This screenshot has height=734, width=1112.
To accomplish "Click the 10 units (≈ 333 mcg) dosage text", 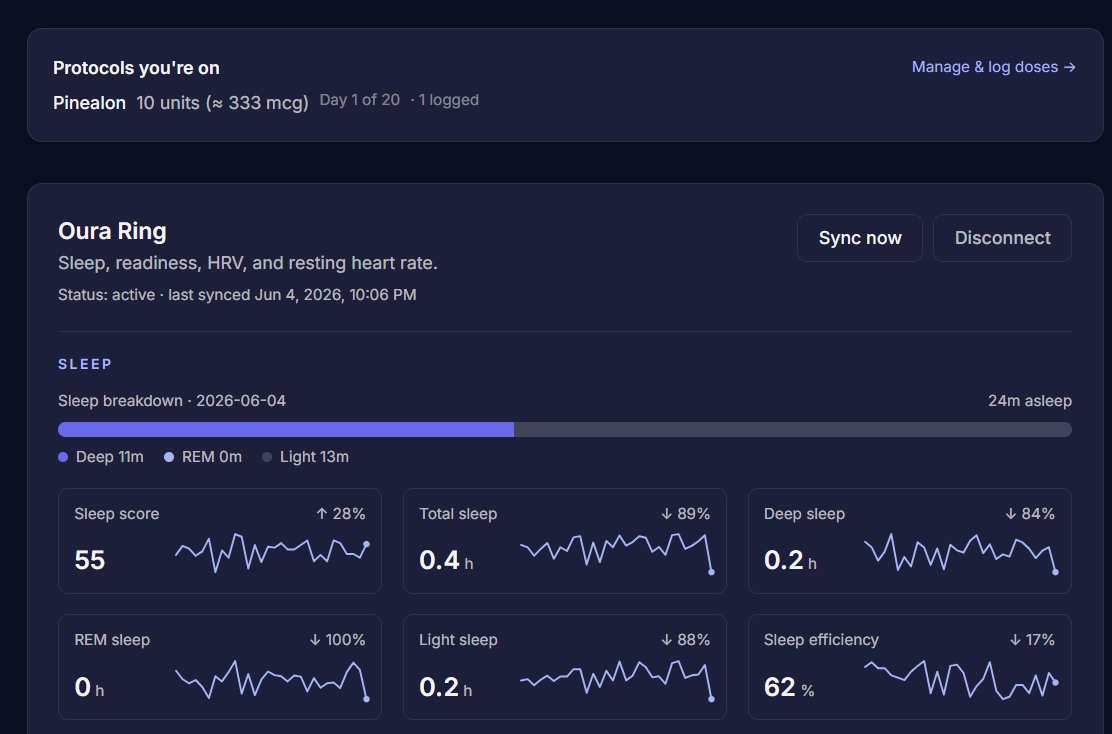I will (222, 103).
